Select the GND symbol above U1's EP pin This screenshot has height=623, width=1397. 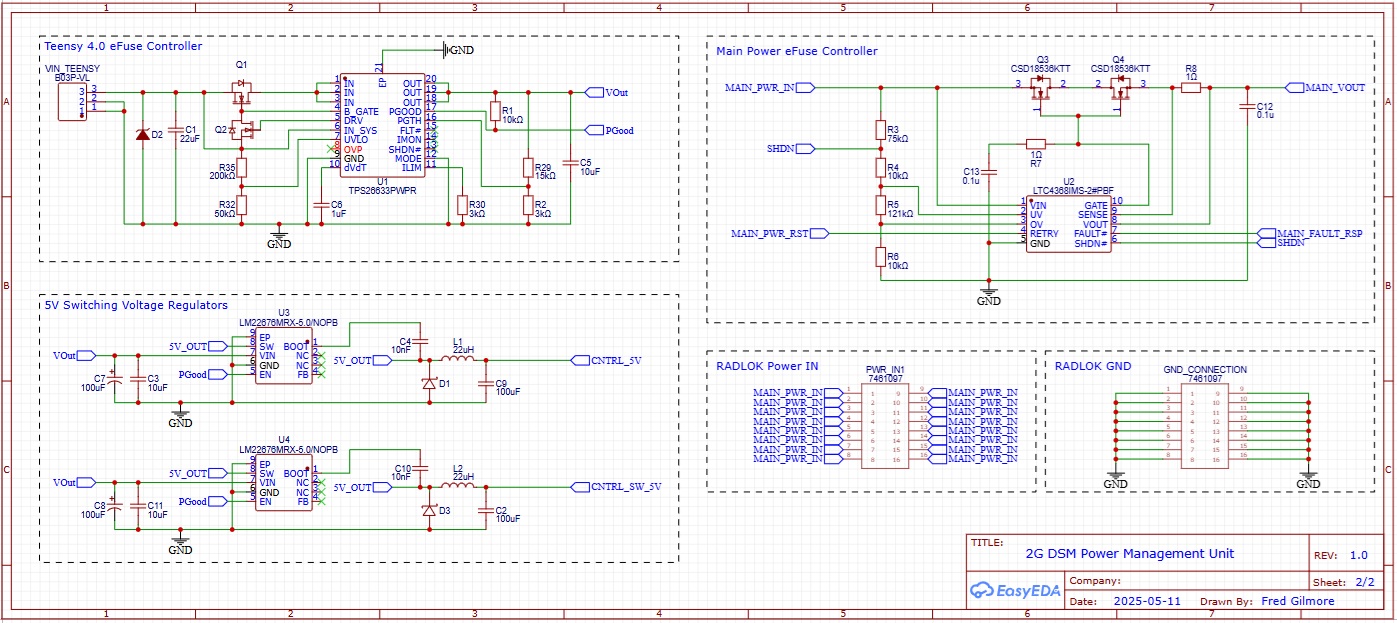point(458,49)
